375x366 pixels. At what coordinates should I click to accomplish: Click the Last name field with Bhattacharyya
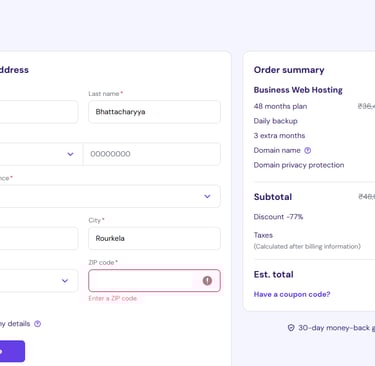click(154, 112)
